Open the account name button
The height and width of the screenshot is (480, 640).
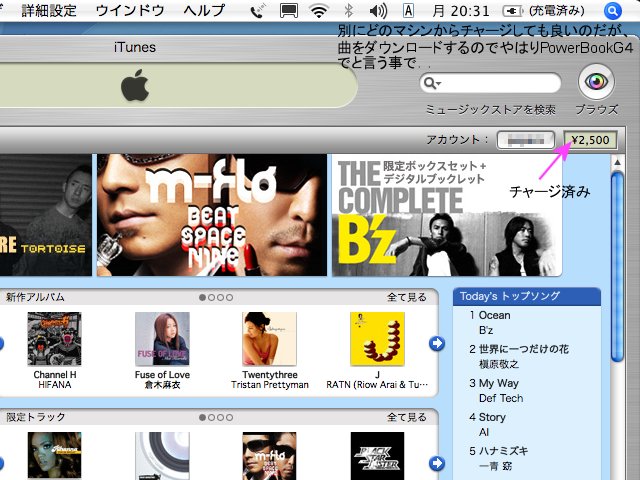click(x=526, y=140)
